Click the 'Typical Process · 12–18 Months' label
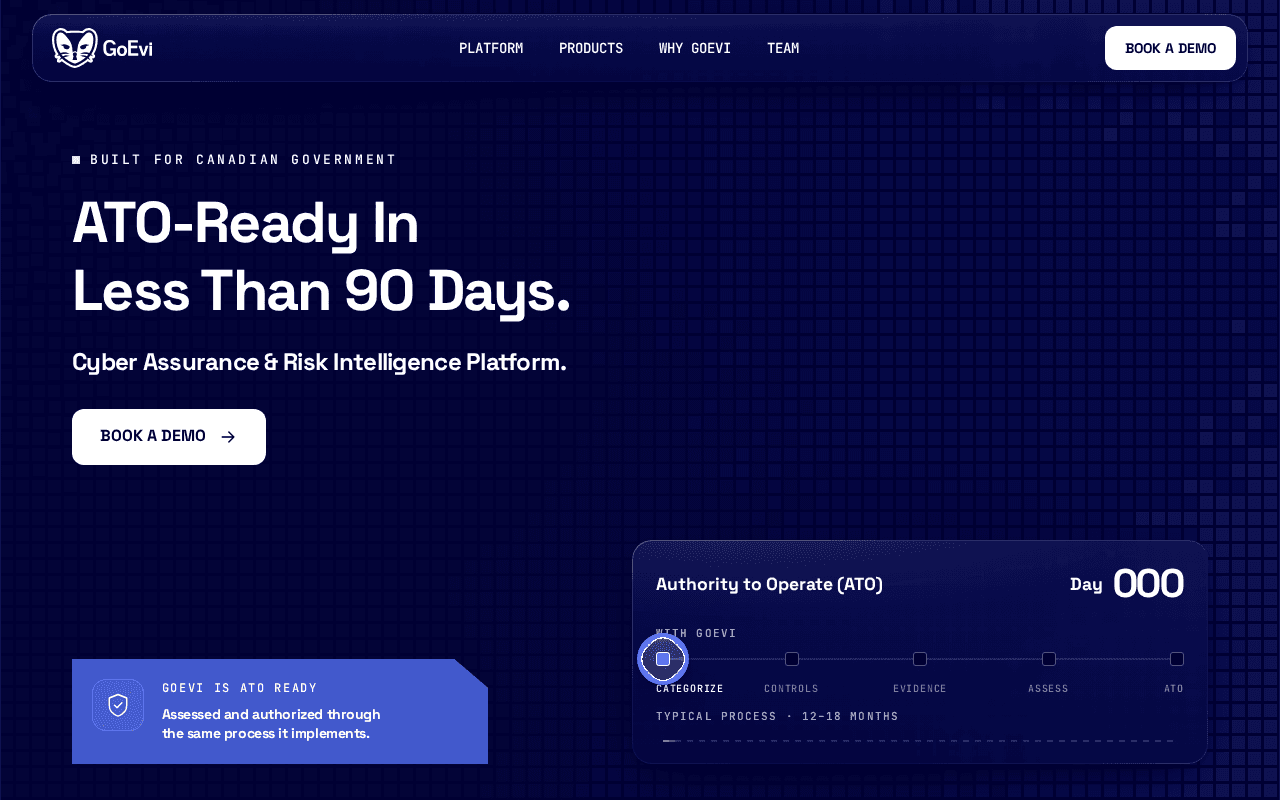 [777, 716]
